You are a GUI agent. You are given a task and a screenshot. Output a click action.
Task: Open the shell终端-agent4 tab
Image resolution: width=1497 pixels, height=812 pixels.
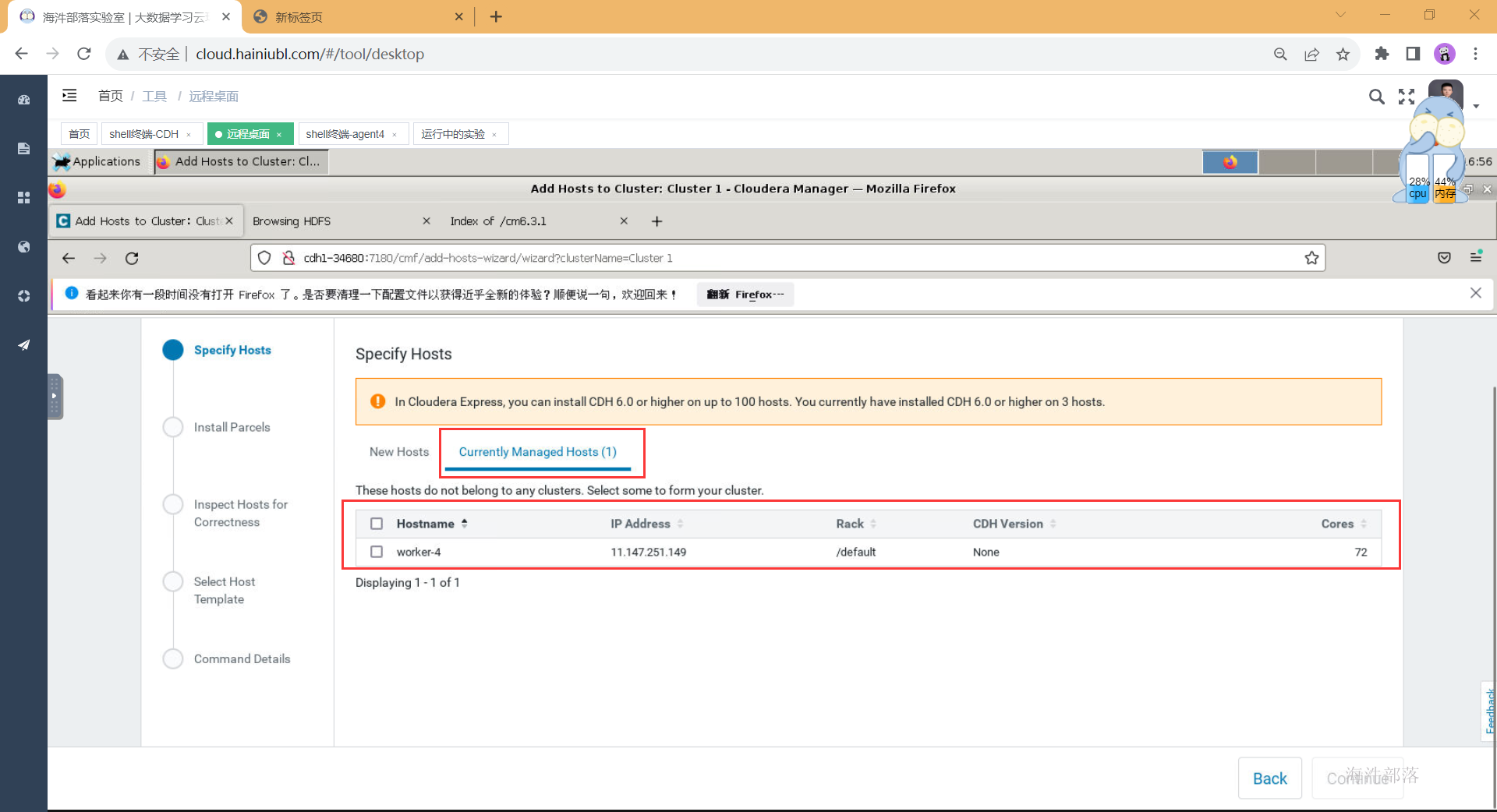345,134
